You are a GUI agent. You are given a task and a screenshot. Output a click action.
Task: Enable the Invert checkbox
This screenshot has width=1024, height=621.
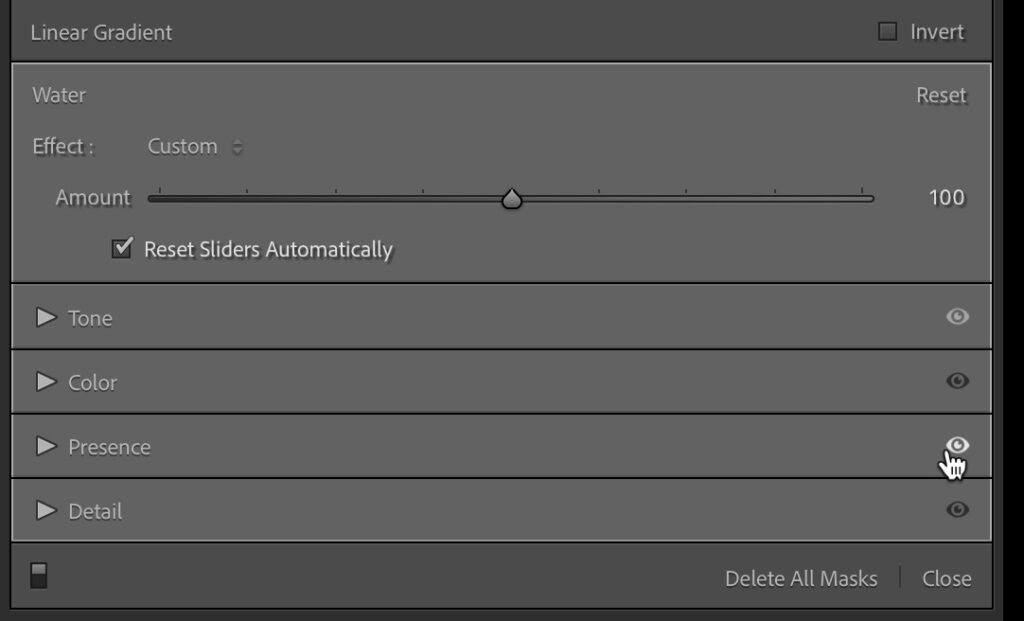(x=887, y=31)
